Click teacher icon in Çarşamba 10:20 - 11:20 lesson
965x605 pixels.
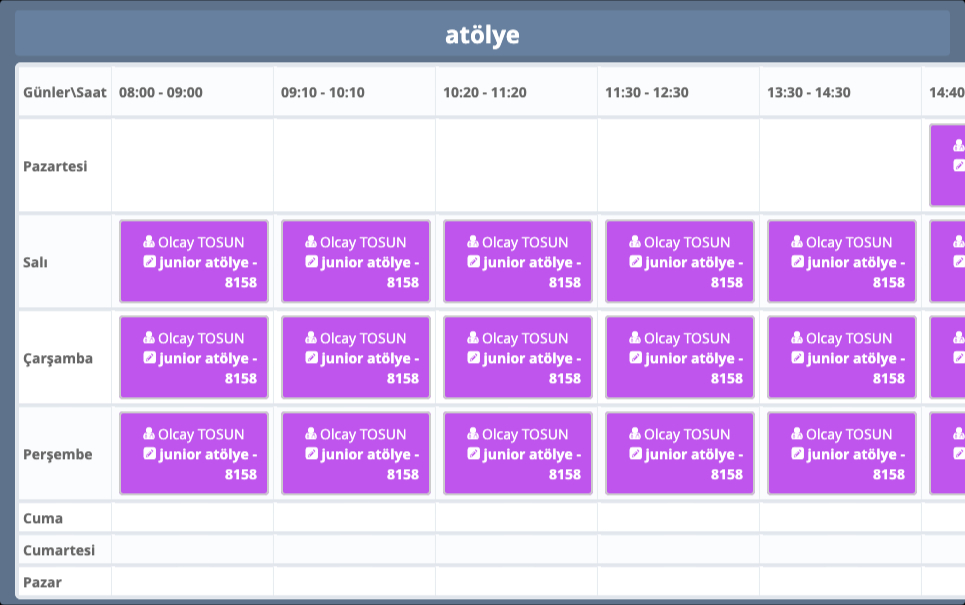[473, 338]
